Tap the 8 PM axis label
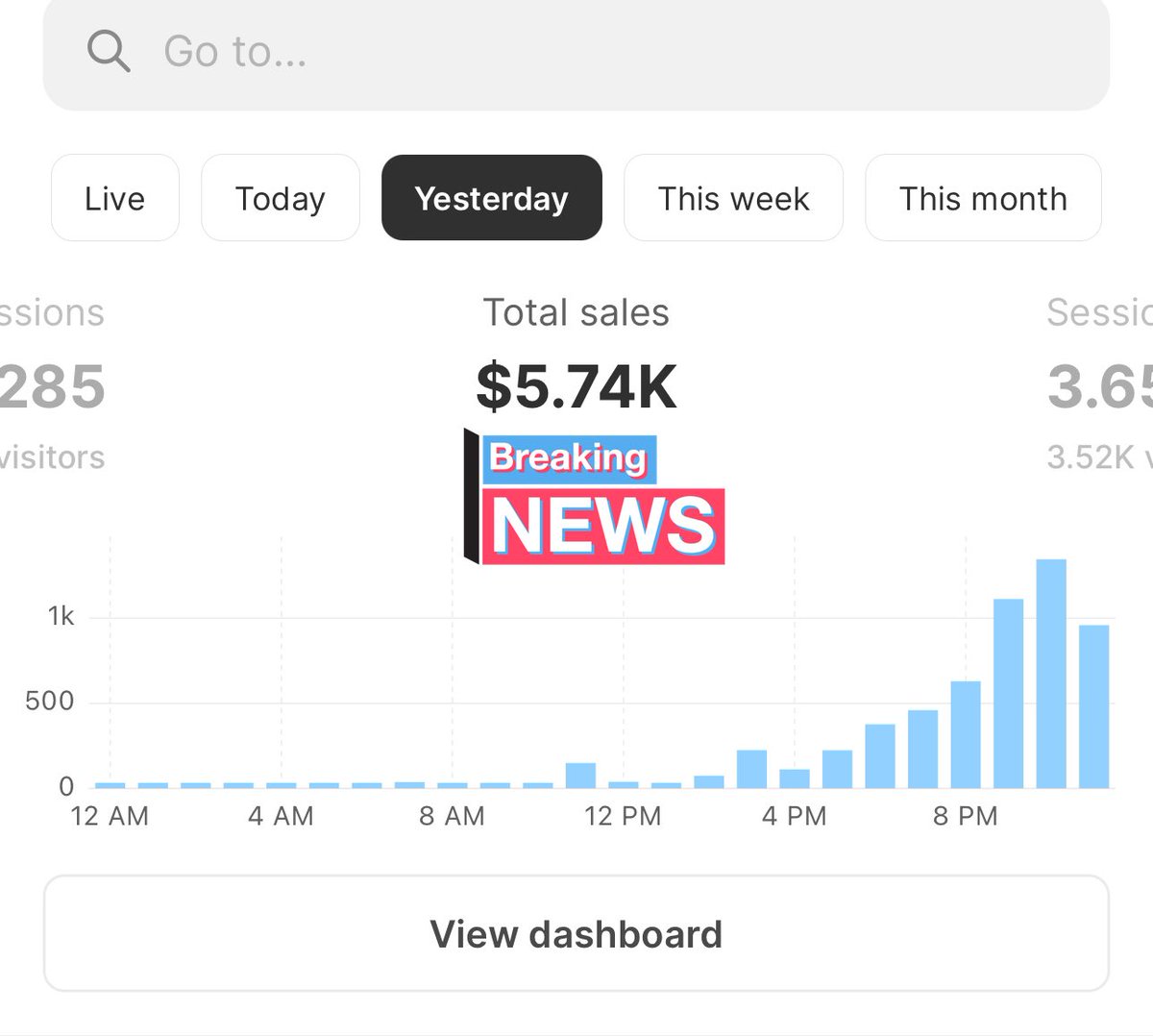The height and width of the screenshot is (1036, 1153). point(966,816)
